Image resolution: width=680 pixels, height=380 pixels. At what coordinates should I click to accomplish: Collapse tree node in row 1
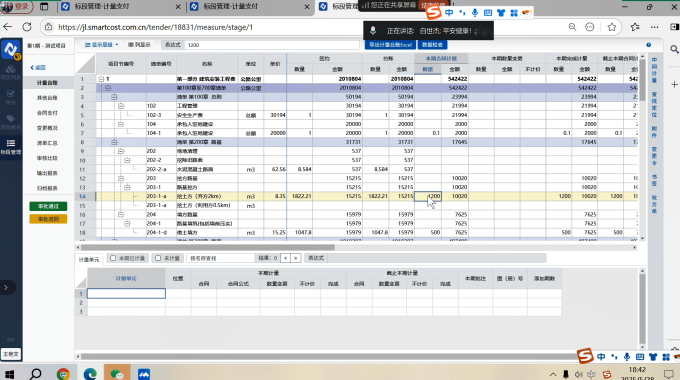pos(101,79)
